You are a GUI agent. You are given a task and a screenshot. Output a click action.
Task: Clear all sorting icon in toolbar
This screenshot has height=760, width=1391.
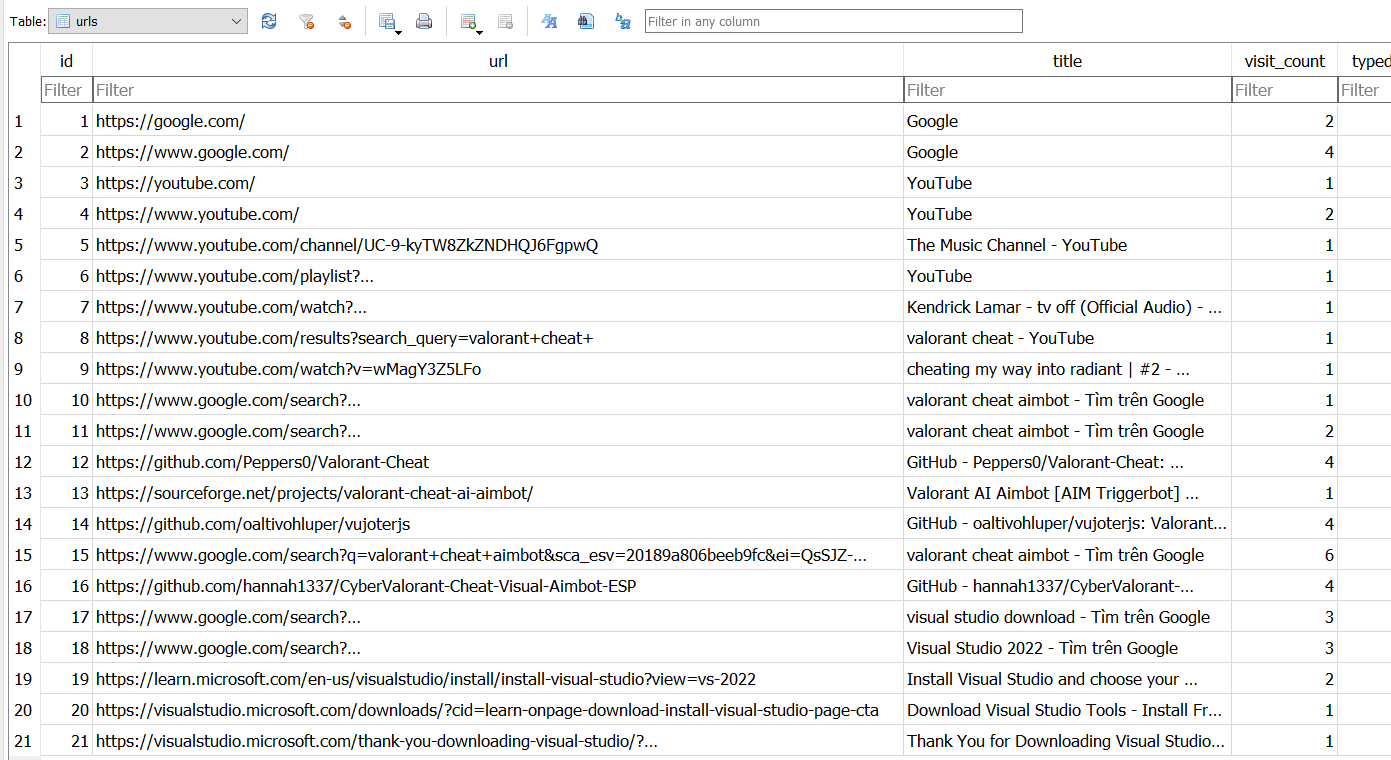pyautogui.click(x=344, y=21)
